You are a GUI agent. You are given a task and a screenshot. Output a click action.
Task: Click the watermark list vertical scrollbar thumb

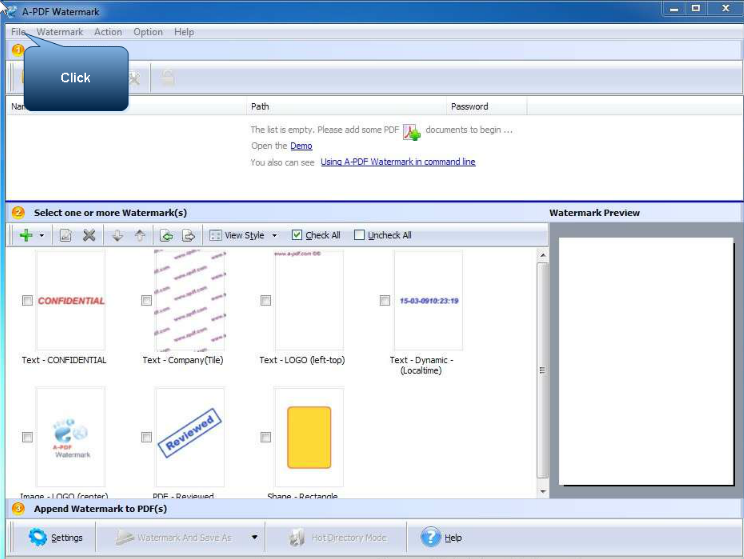[x=543, y=370]
